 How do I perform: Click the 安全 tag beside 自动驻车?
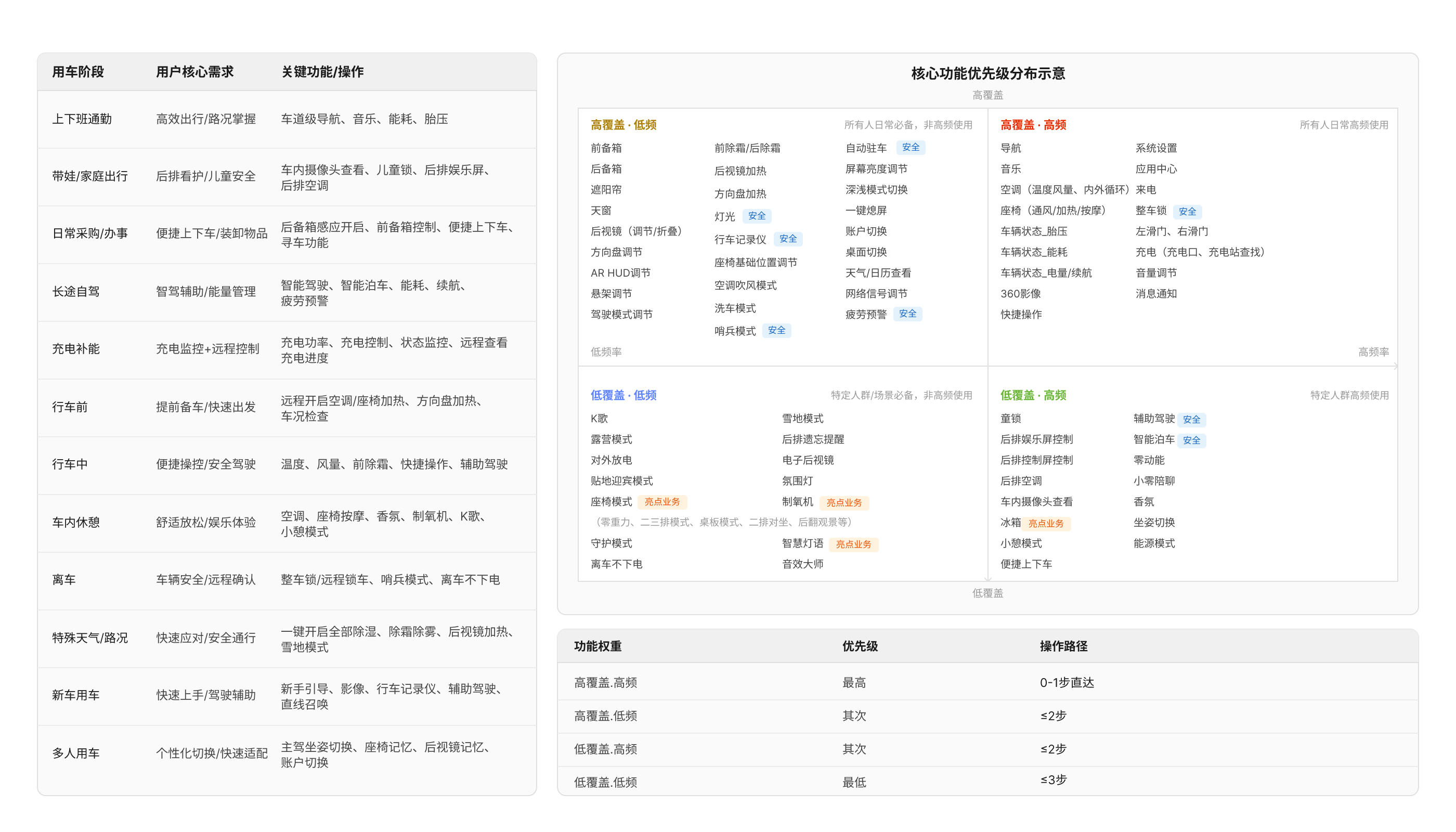(911, 148)
